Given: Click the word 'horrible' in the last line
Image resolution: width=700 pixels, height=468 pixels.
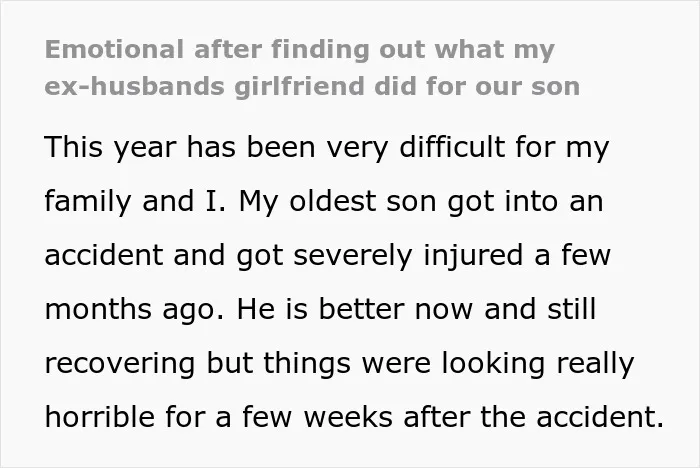Looking at the screenshot, I should pos(100,417).
